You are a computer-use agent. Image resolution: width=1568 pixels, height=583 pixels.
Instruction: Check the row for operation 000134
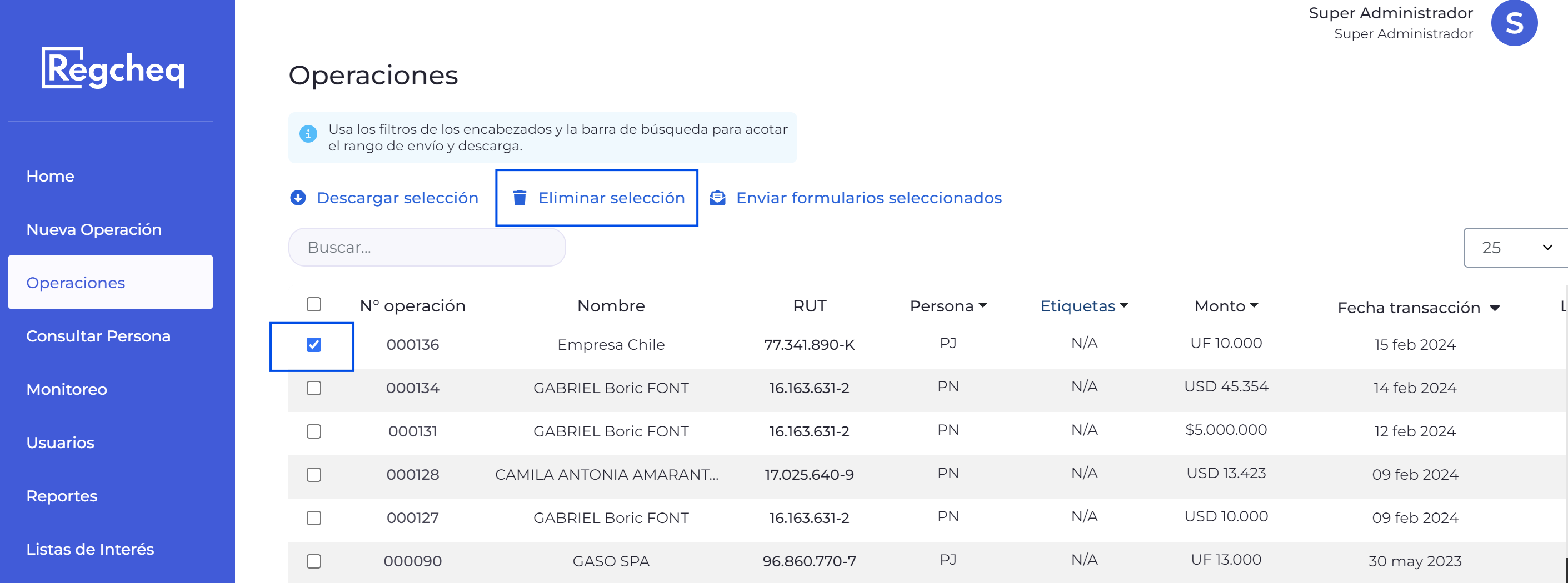point(313,388)
